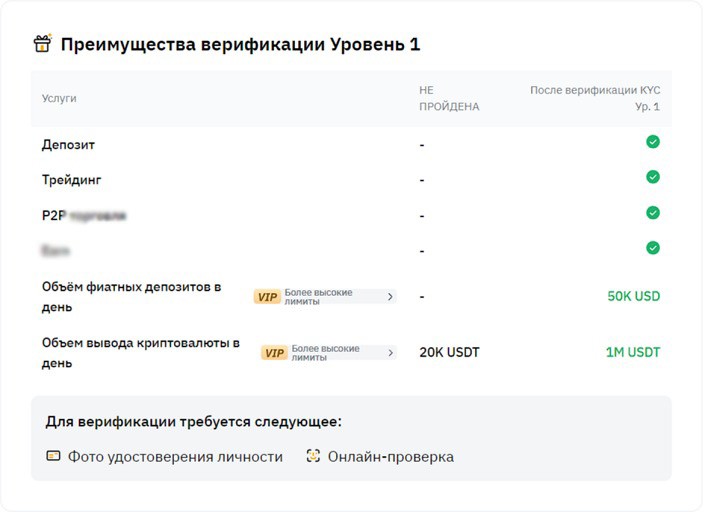705x515 pixels.
Task: Click the P2P service row label
Action: click(x=84, y=216)
